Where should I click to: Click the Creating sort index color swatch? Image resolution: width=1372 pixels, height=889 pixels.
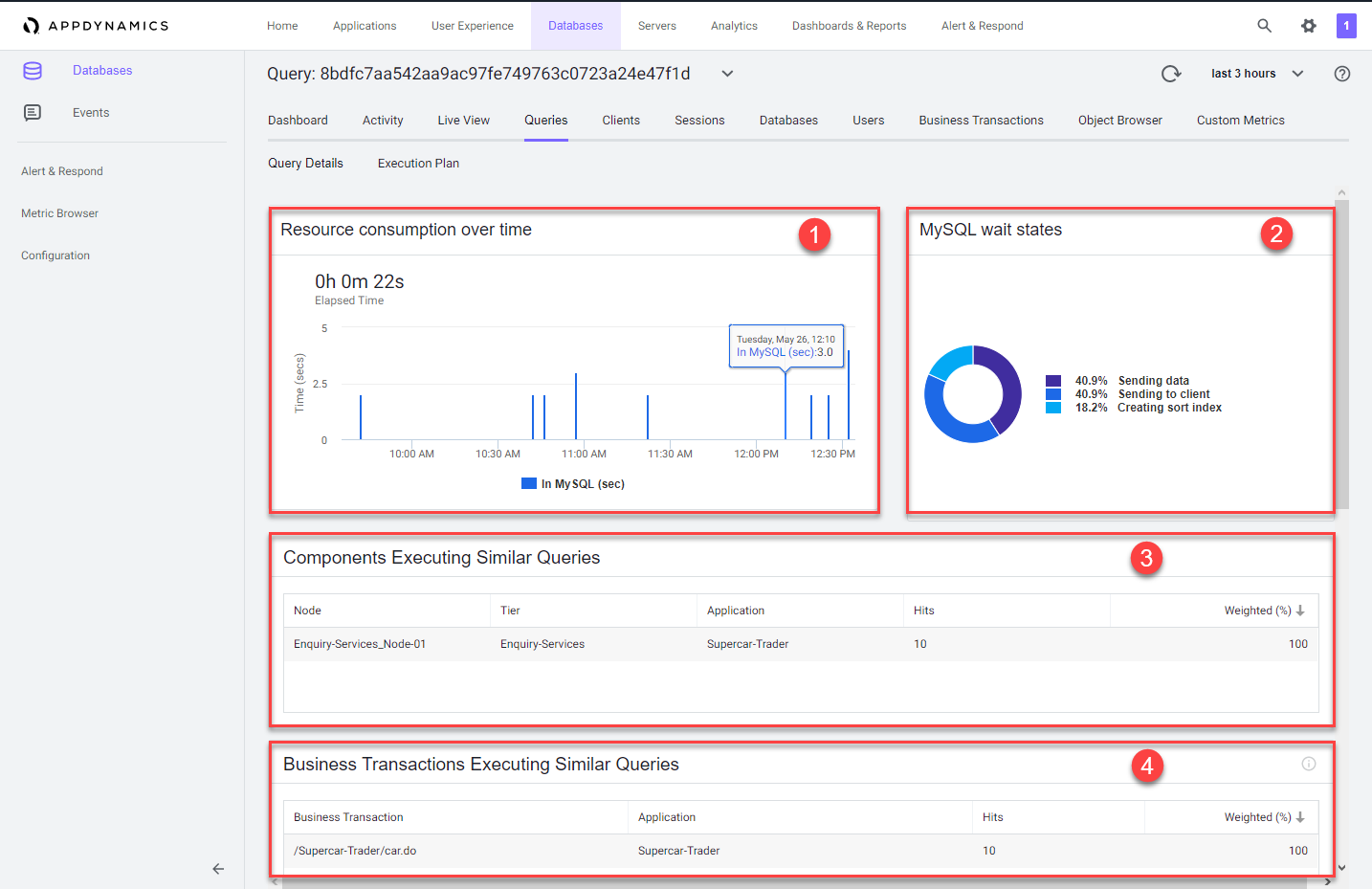[1053, 408]
